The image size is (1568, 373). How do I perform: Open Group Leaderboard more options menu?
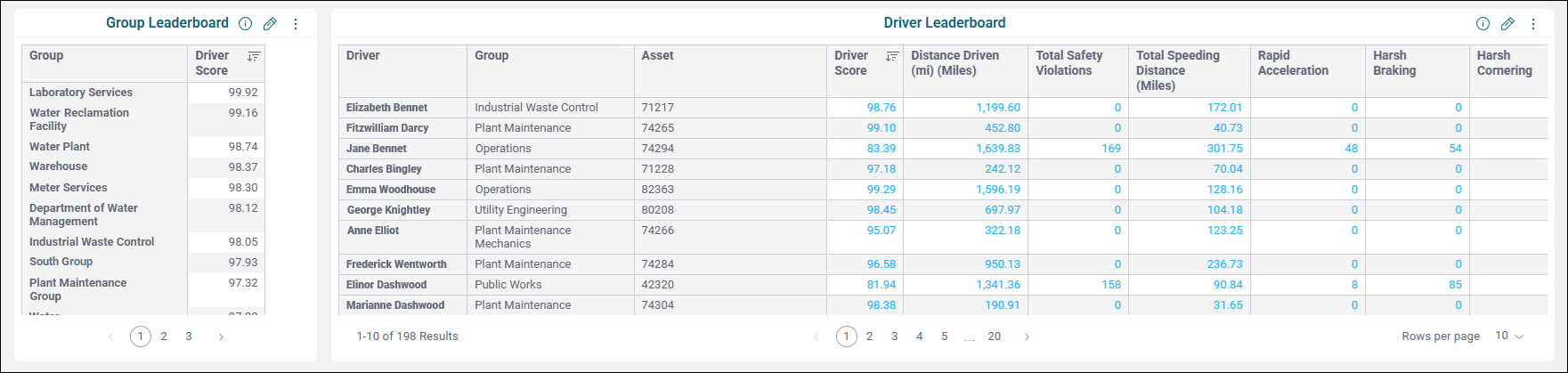pos(296,24)
